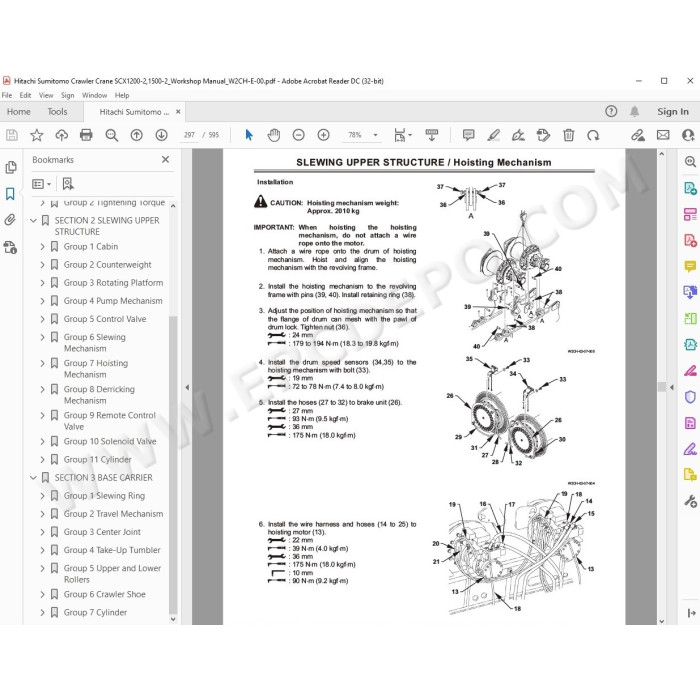Collapse left navigation pane arrow
700x700 pixels.
point(187,388)
